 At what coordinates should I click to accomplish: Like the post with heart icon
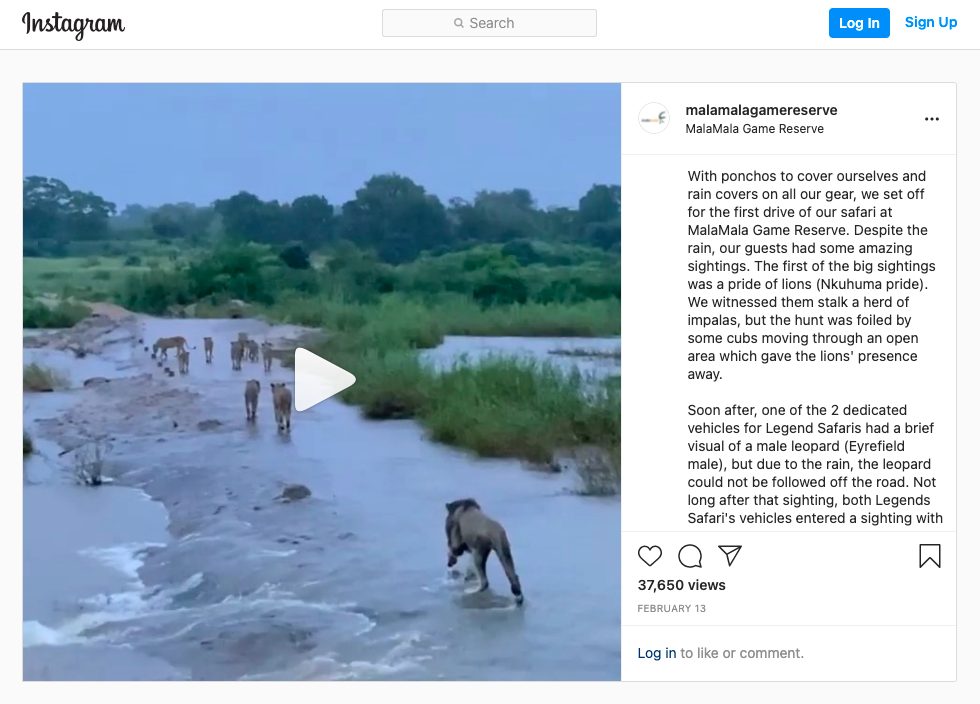point(649,556)
